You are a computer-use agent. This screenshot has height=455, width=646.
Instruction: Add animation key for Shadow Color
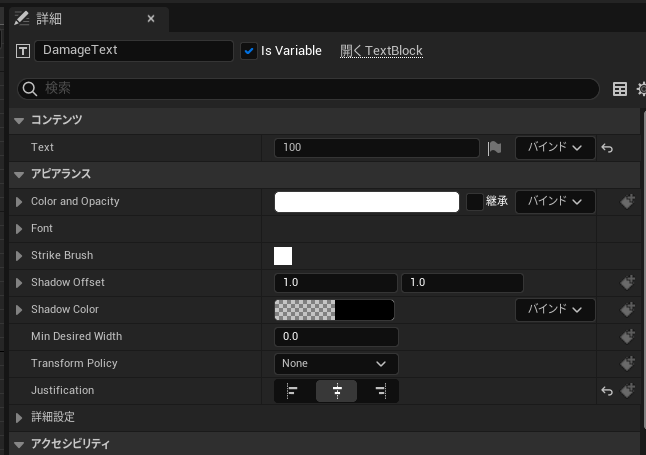(x=627, y=310)
